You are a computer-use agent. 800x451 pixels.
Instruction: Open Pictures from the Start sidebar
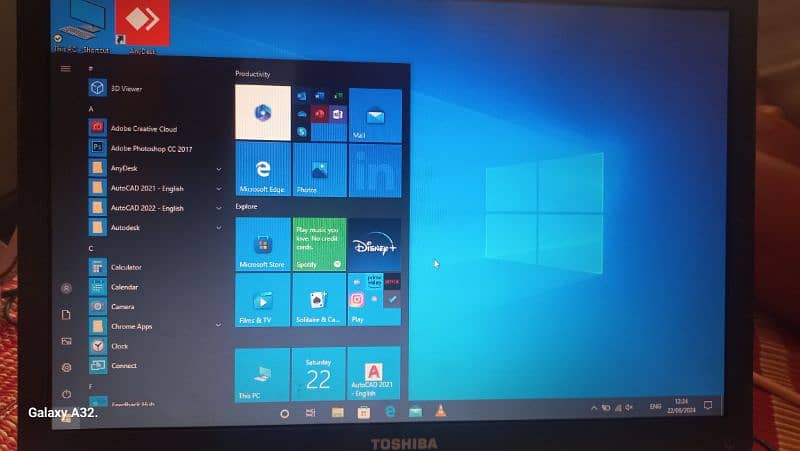click(66, 341)
